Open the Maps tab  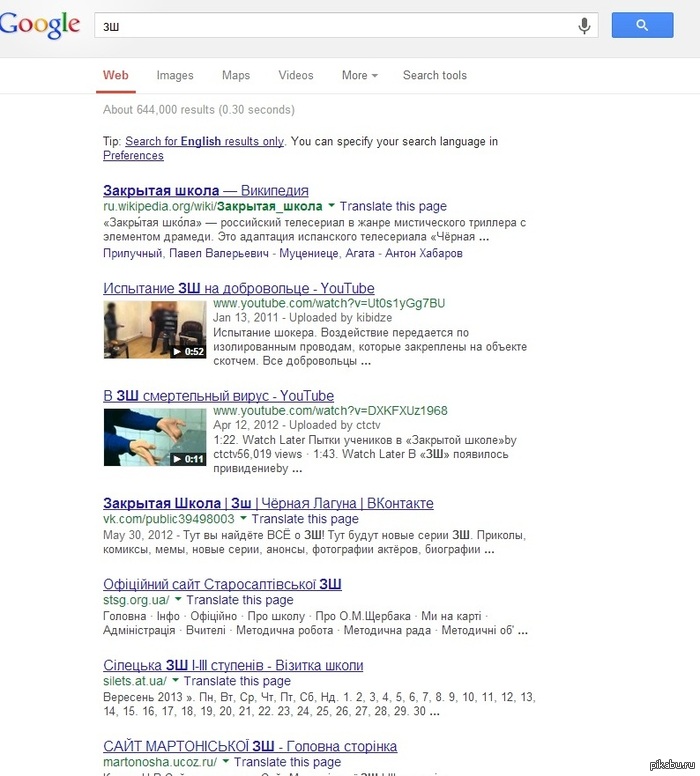(x=236, y=75)
